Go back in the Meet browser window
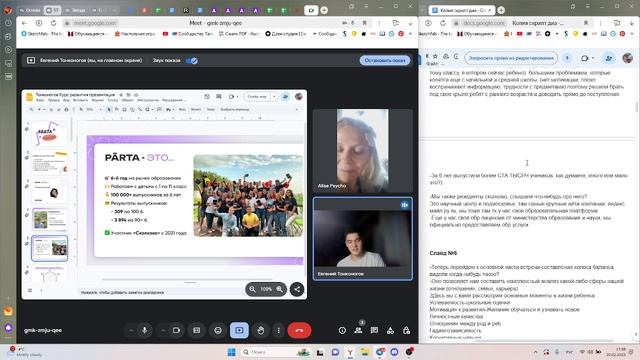Viewport: 640px width, 360px height. pyautogui.click(x=24, y=23)
